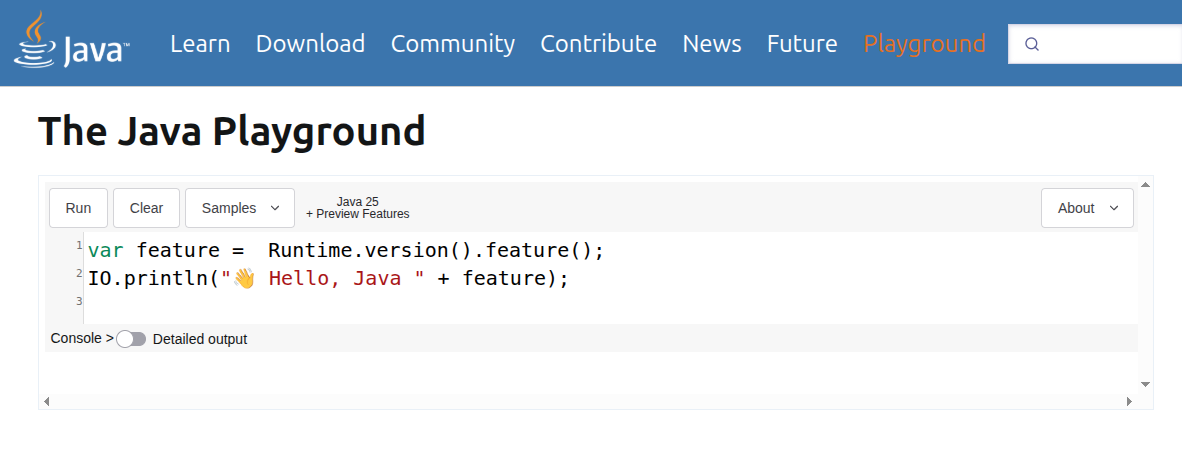Go to the Download page

[x=310, y=44]
